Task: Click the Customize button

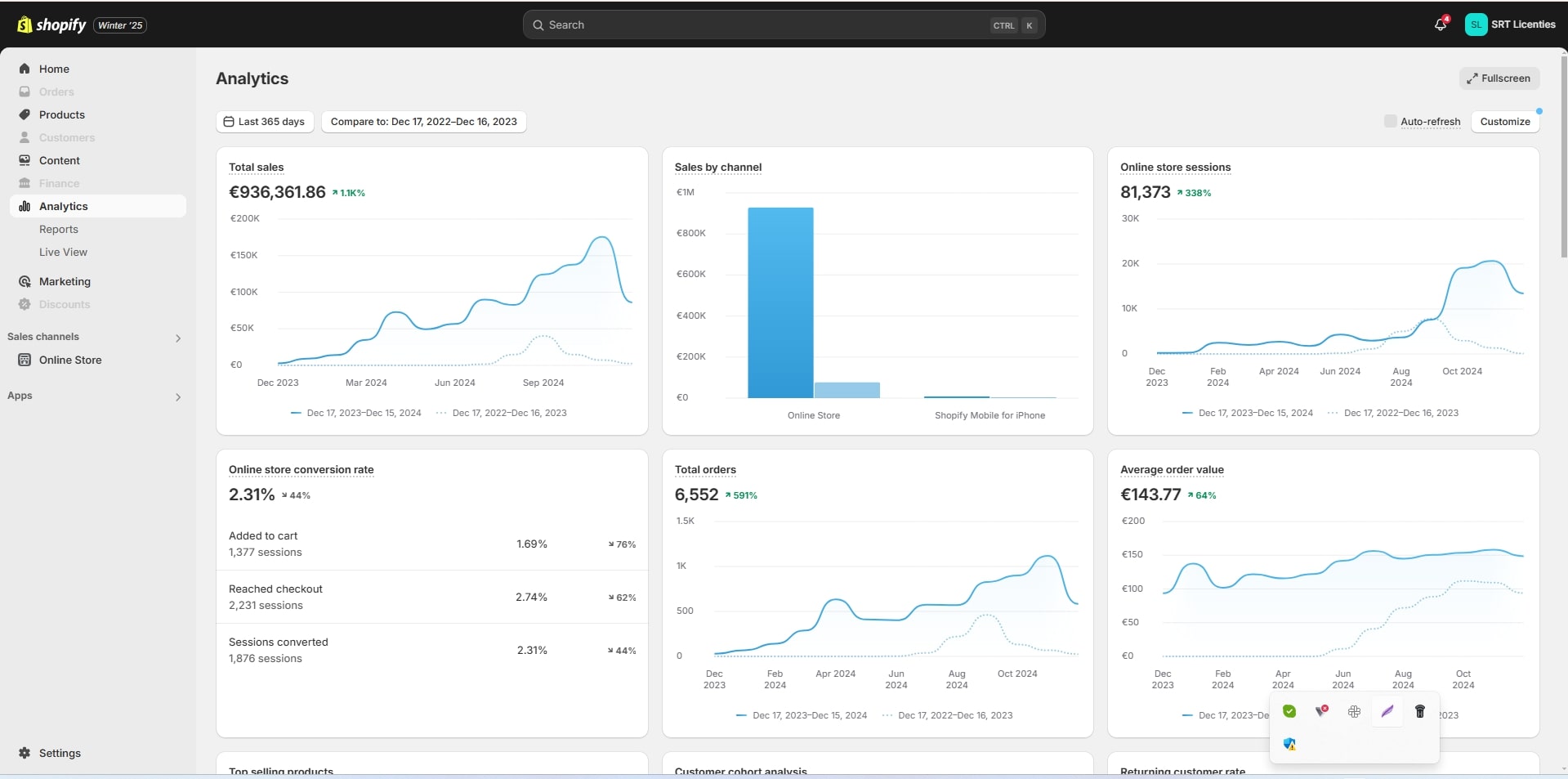Action: tap(1504, 122)
